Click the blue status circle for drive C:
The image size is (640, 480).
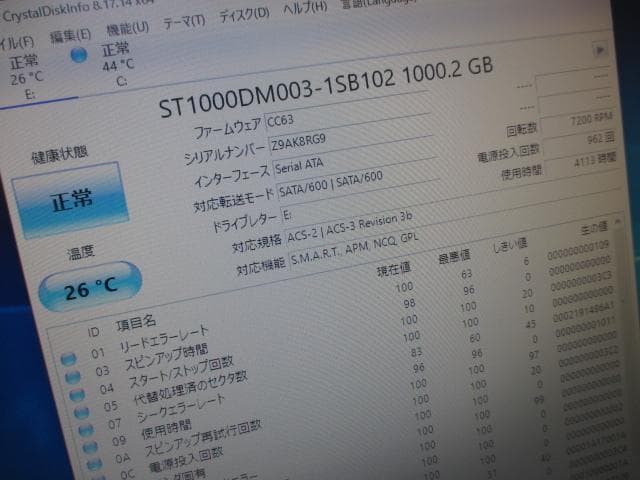[x=78, y=56]
